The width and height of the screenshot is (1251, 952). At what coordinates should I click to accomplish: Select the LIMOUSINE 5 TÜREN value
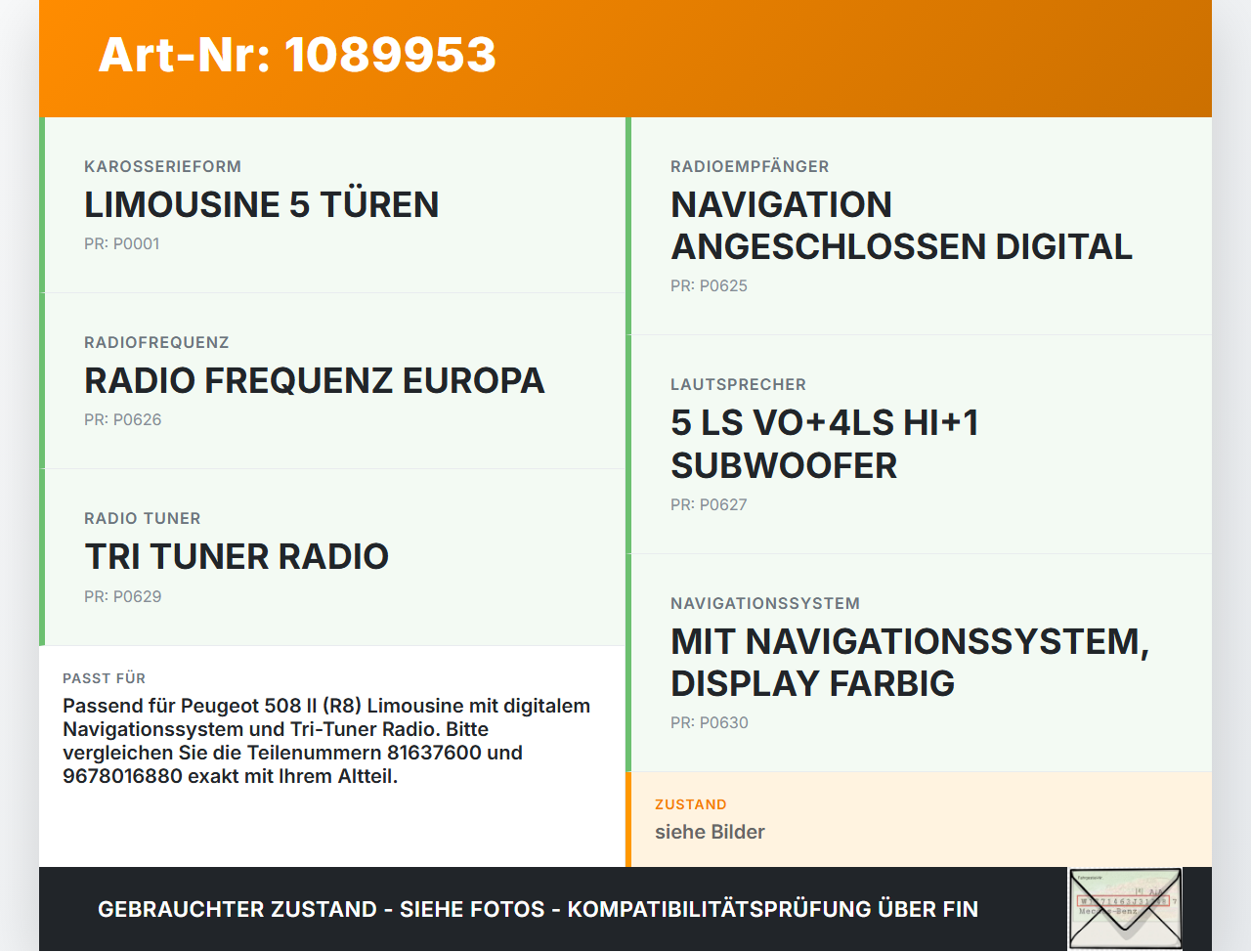261,205
